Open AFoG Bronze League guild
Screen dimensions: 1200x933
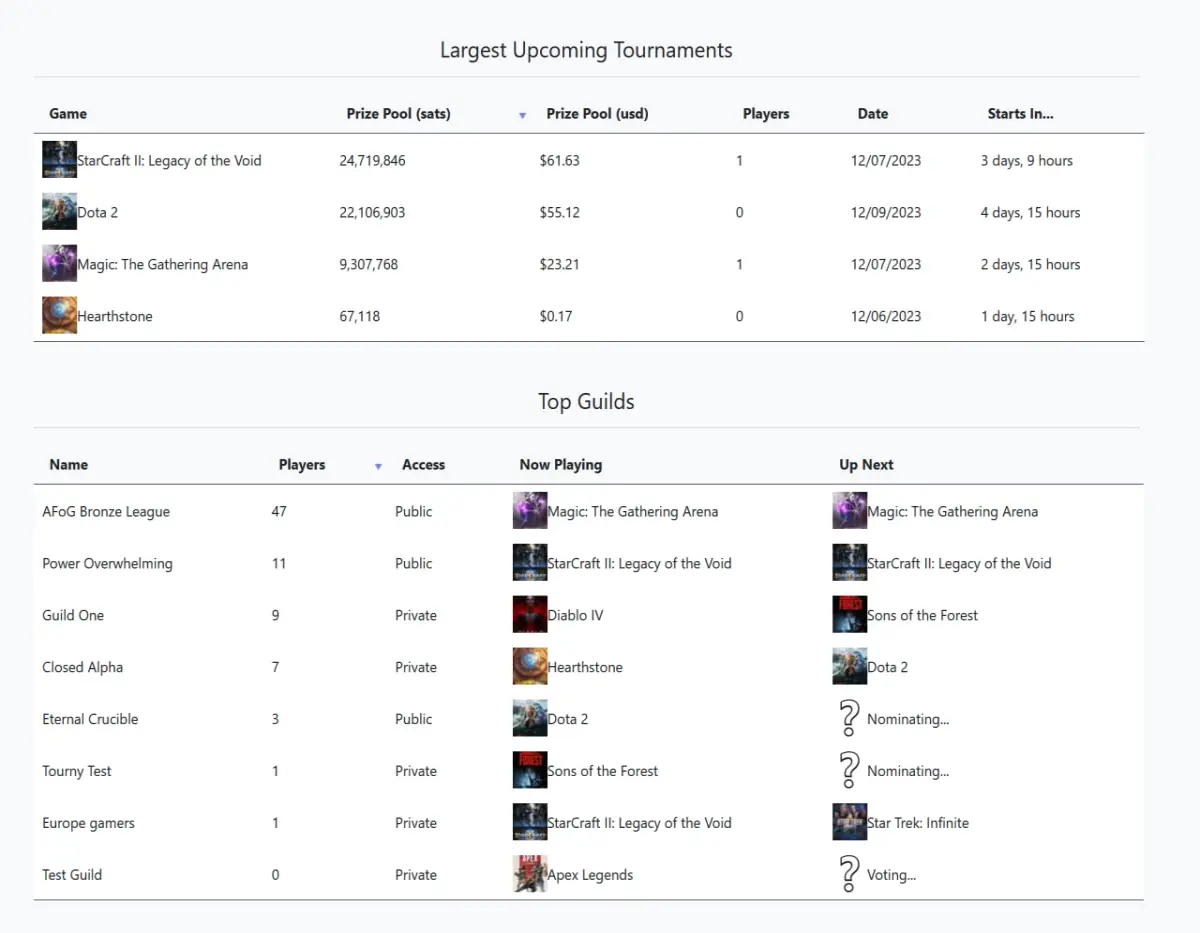pos(106,511)
